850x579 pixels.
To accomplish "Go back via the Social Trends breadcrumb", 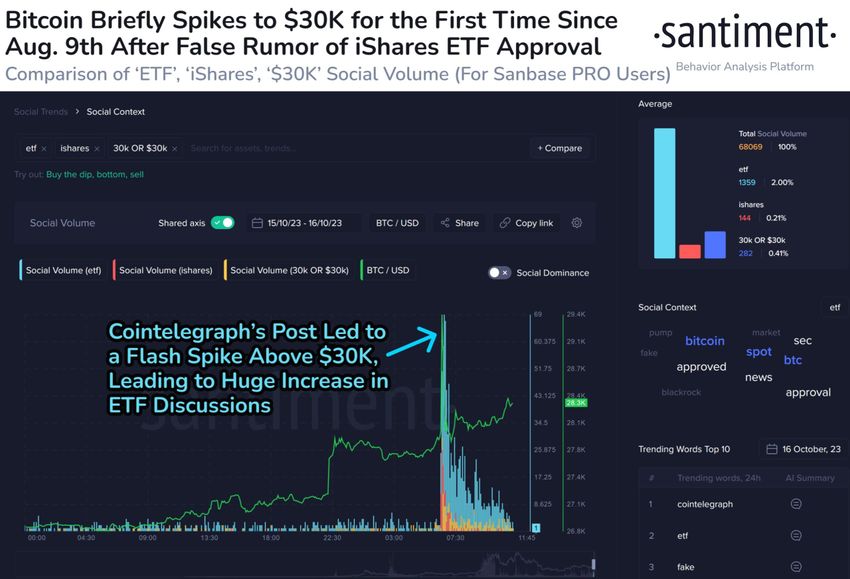I will (x=40, y=113).
